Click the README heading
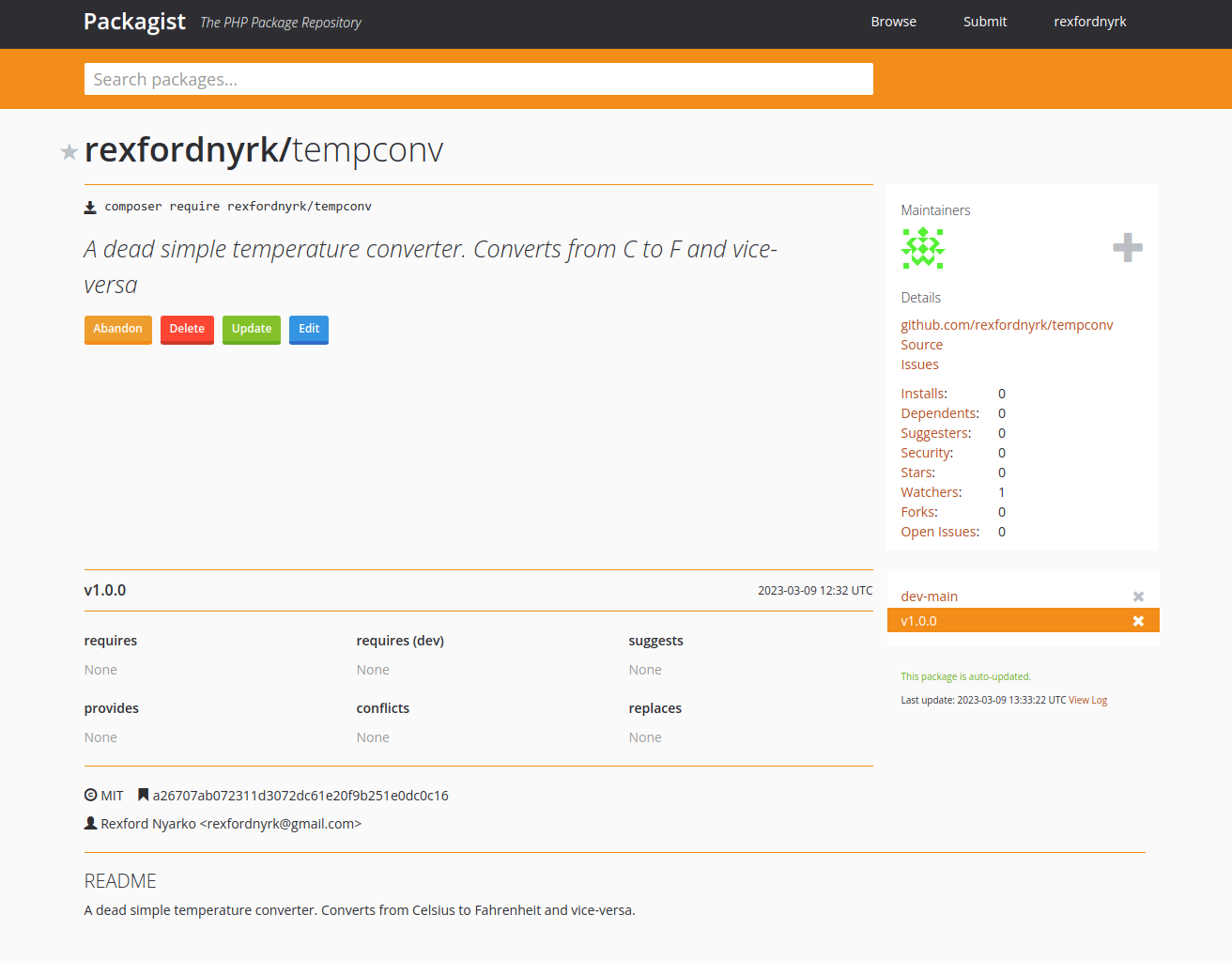Image resolution: width=1232 pixels, height=961 pixels. click(x=120, y=881)
